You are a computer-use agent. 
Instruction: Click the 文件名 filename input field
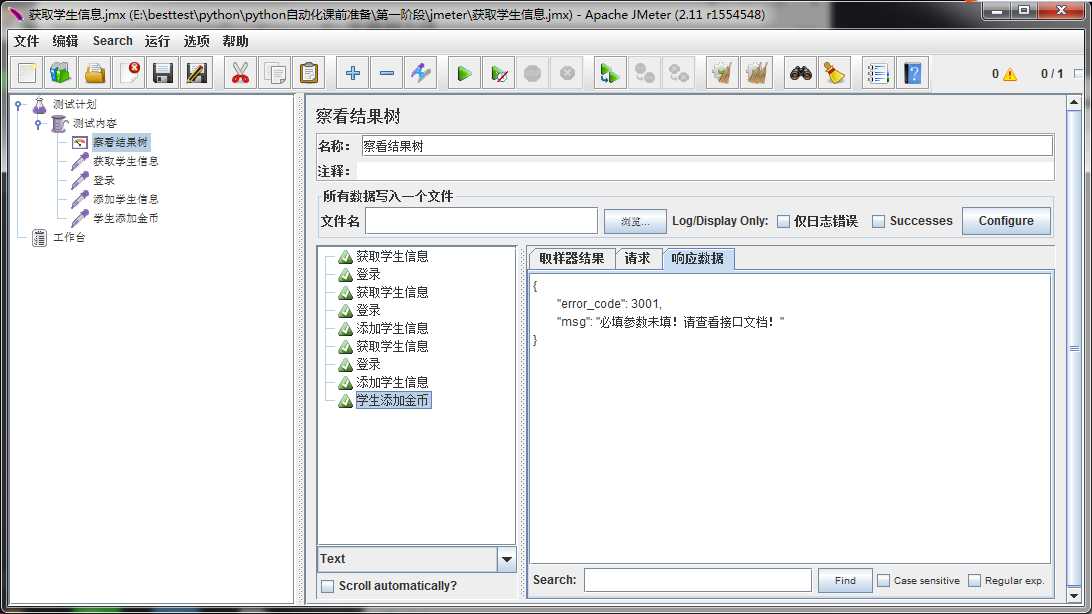(x=481, y=221)
